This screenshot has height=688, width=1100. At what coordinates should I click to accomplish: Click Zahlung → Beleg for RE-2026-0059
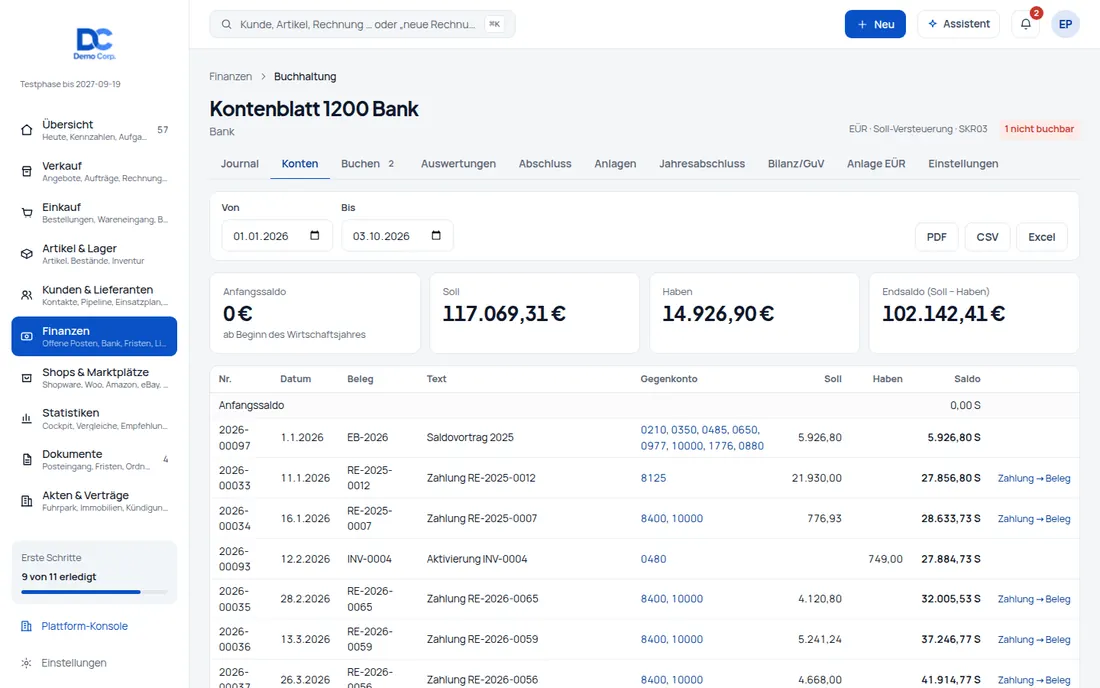tap(1034, 640)
